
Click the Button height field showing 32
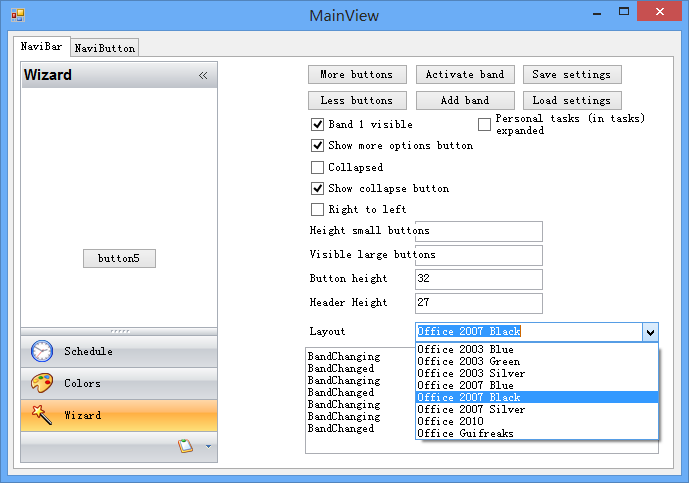tap(479, 279)
